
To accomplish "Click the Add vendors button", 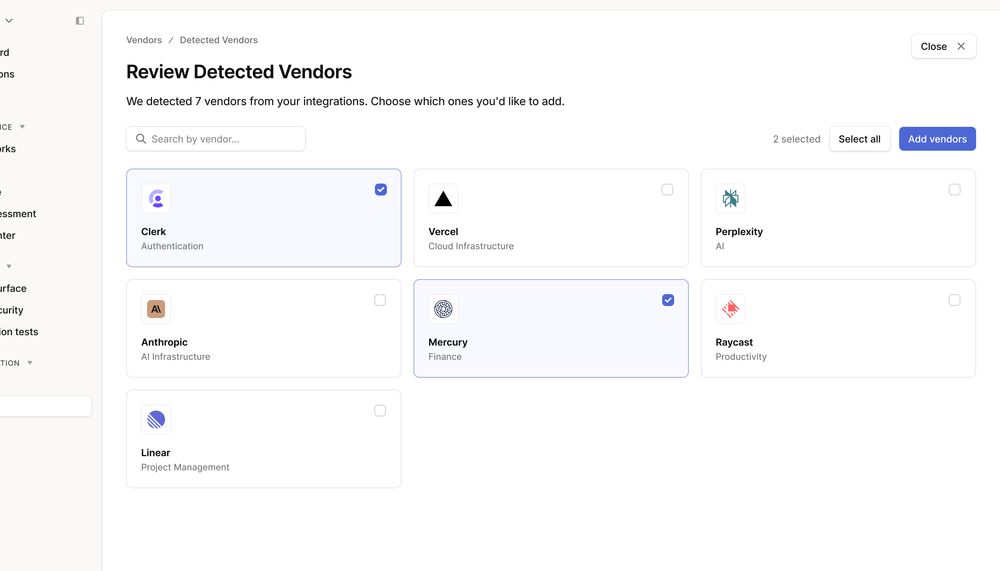I will coord(937,138).
